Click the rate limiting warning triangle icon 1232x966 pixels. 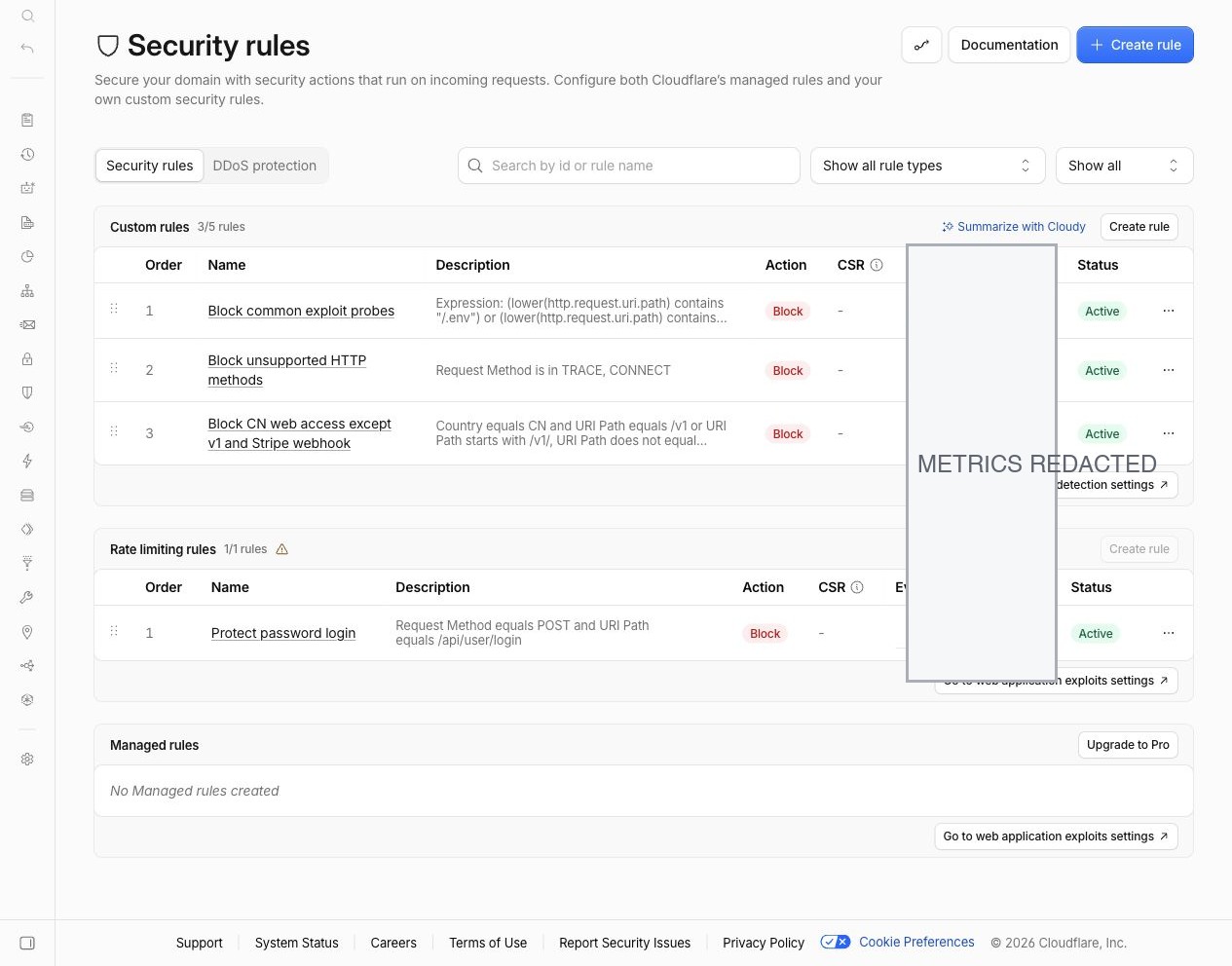(x=282, y=549)
